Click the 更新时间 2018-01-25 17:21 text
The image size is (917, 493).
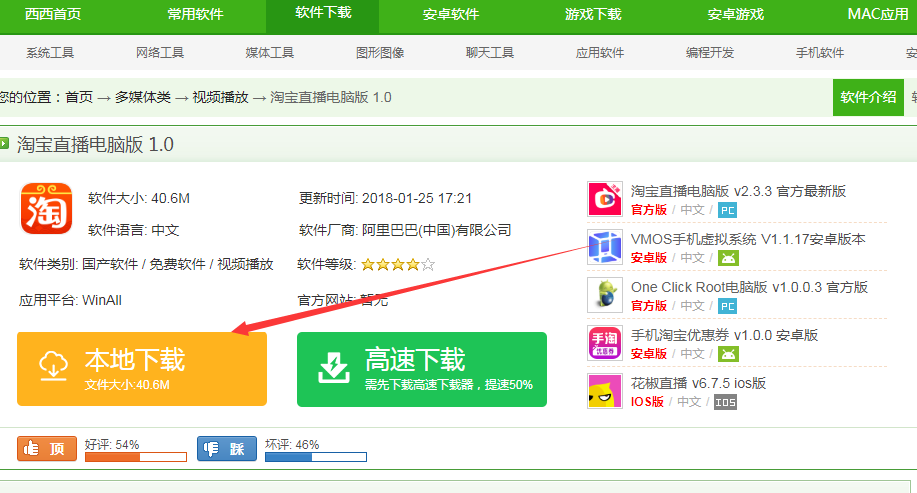point(385,198)
